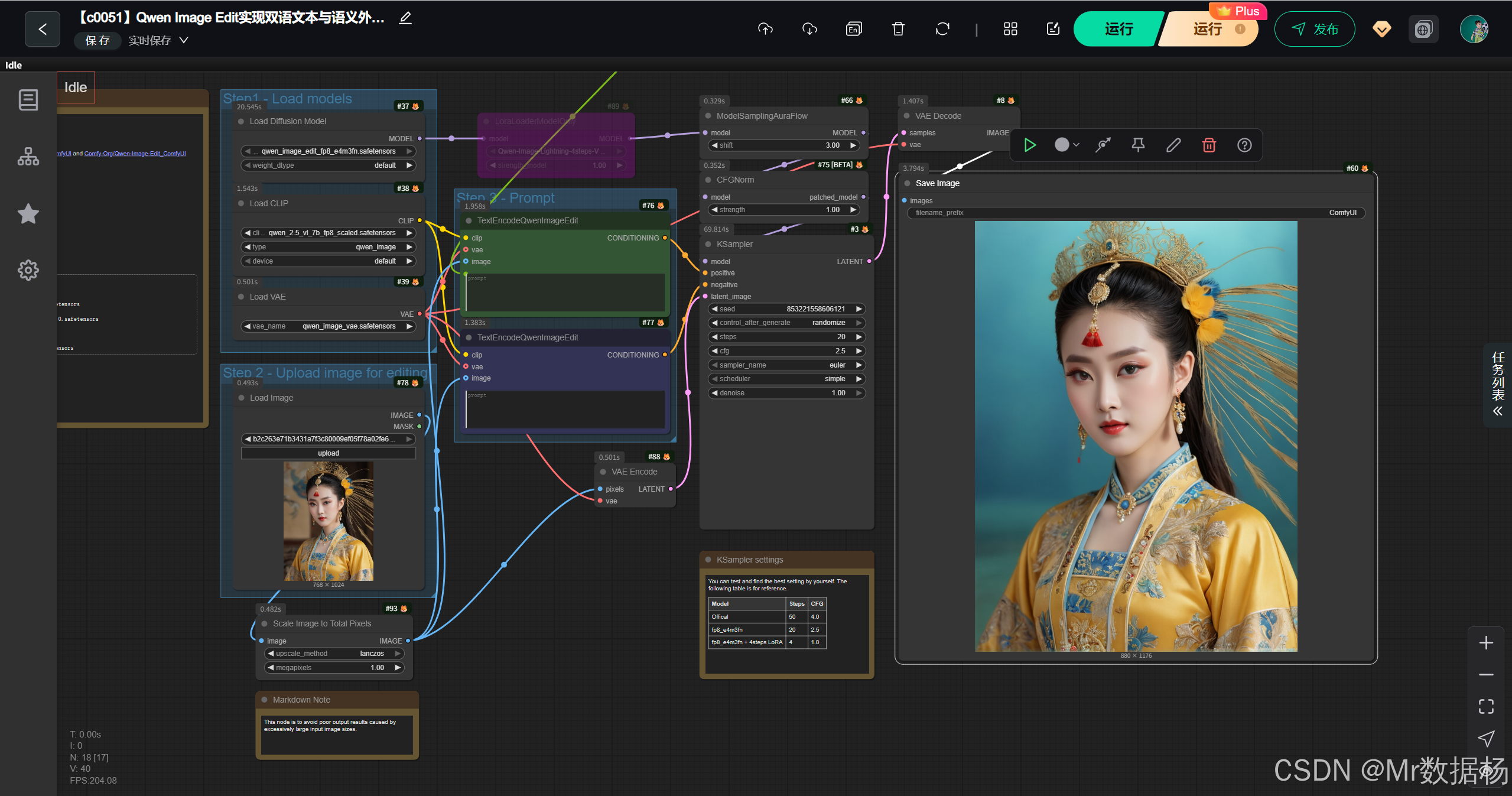Click the upload button in Load Image

(328, 453)
